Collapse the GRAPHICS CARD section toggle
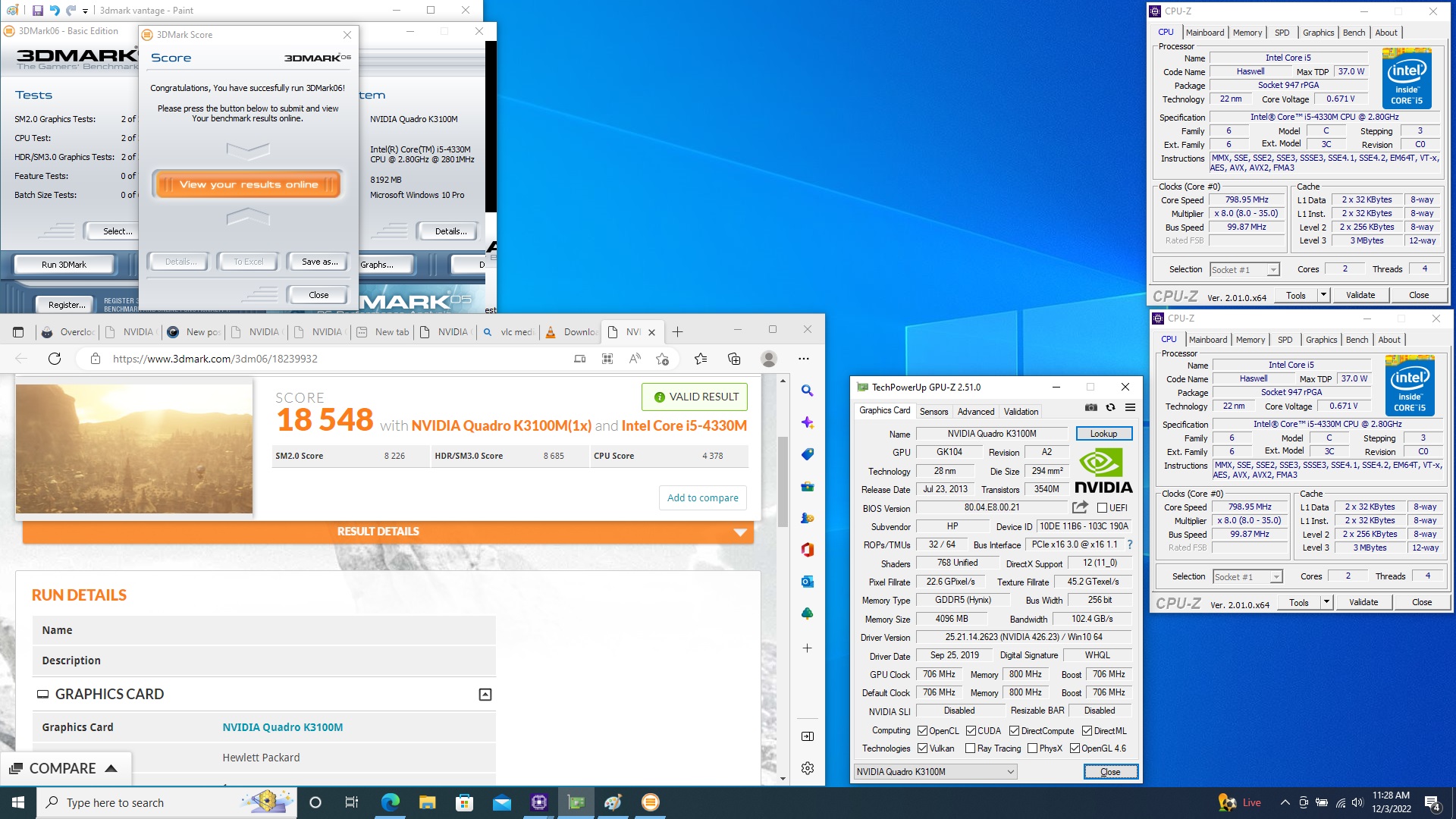The image size is (1456, 819). coord(485,695)
